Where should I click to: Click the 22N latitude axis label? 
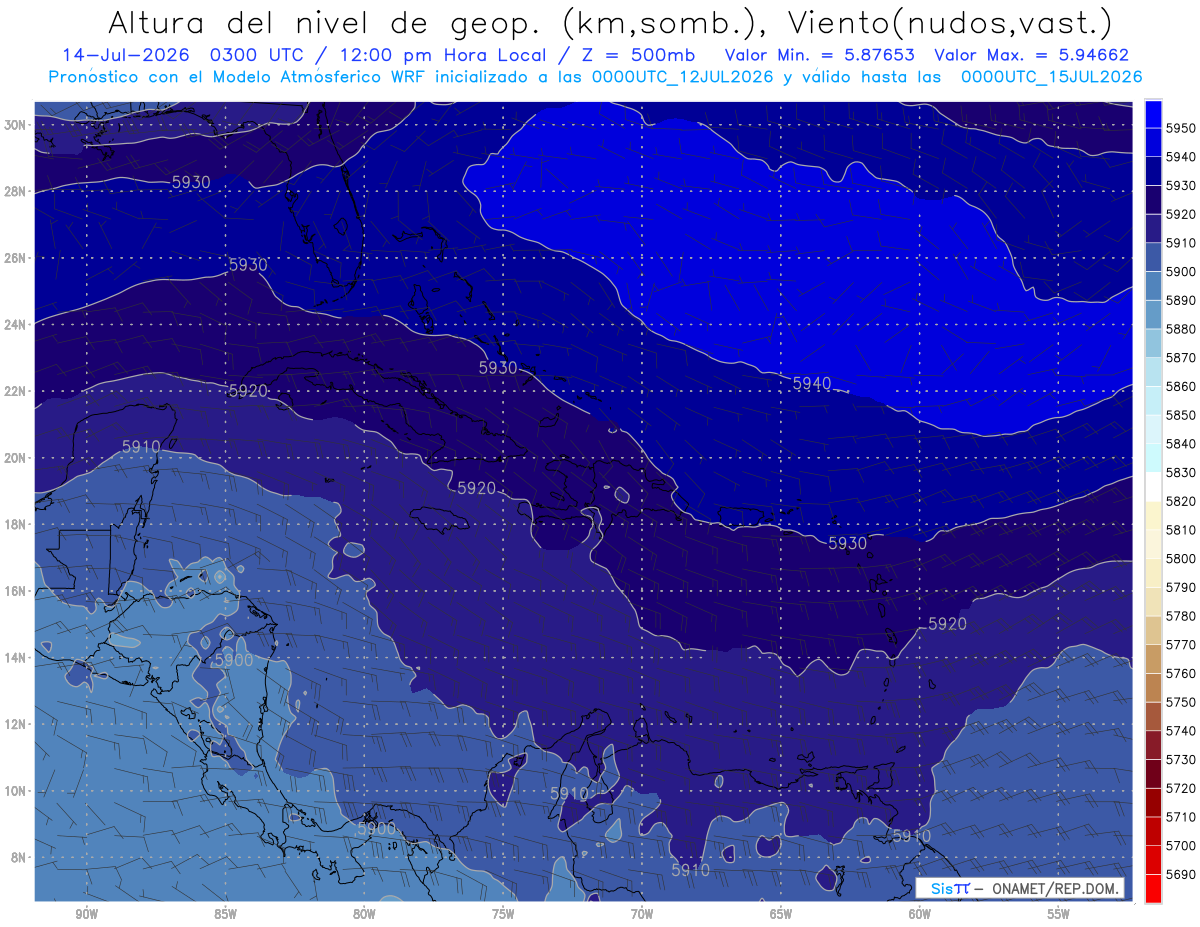click(x=14, y=391)
